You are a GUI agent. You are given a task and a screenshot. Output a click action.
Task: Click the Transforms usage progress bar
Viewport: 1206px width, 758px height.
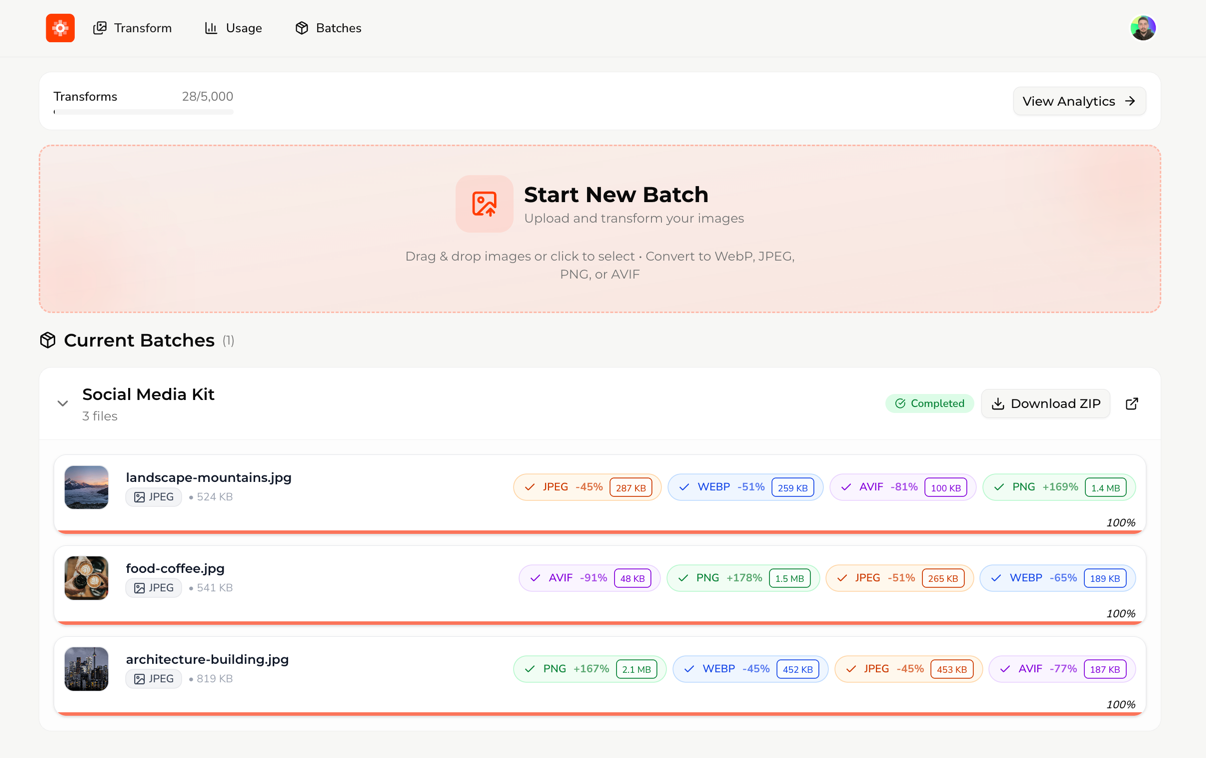(143, 112)
